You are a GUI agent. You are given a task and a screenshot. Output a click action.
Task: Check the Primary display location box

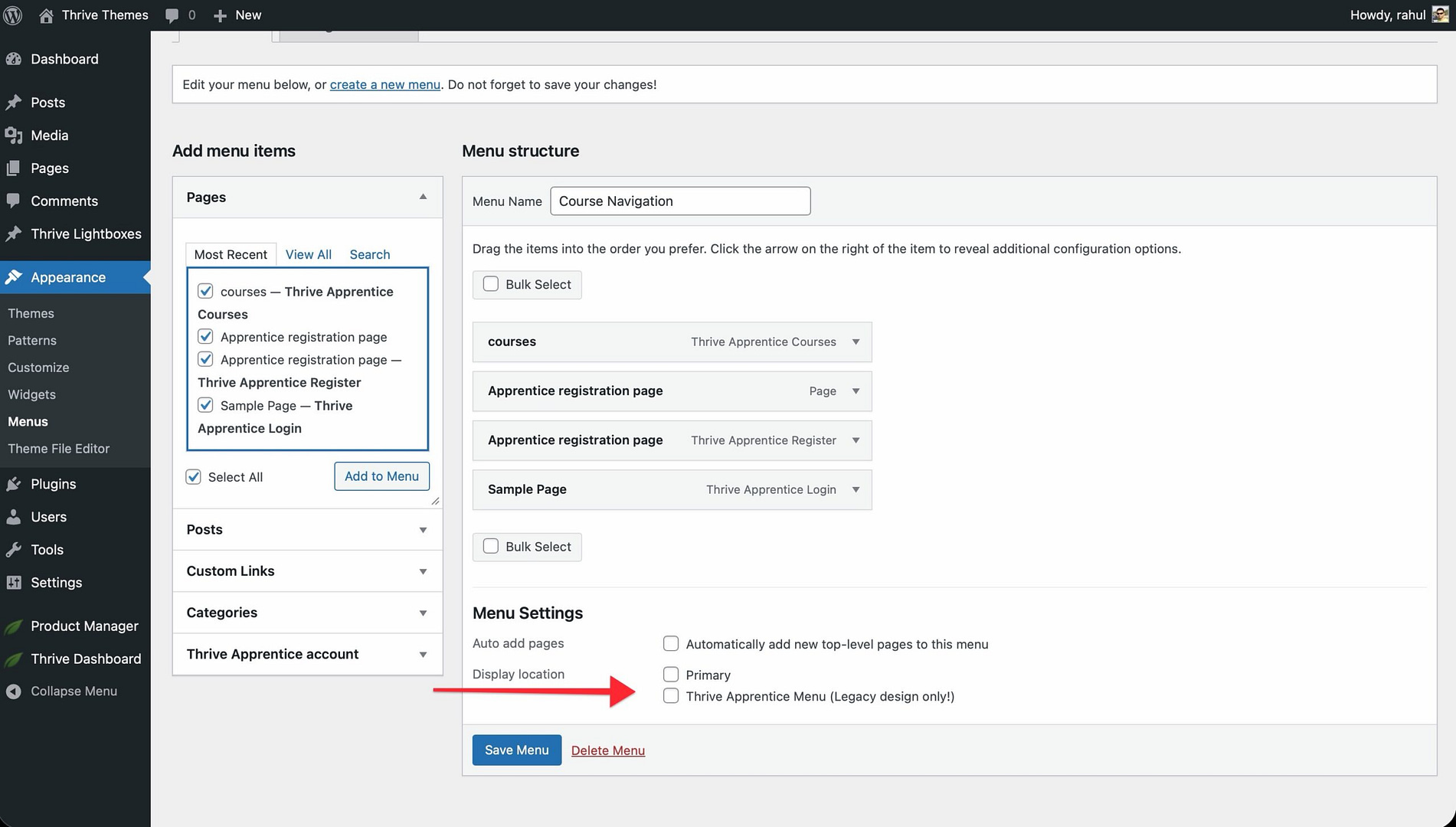671,675
